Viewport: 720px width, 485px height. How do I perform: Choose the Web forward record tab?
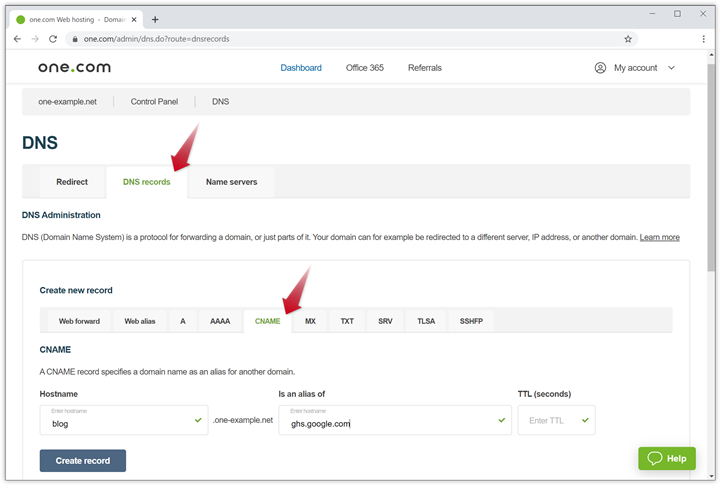pyautogui.click(x=79, y=321)
